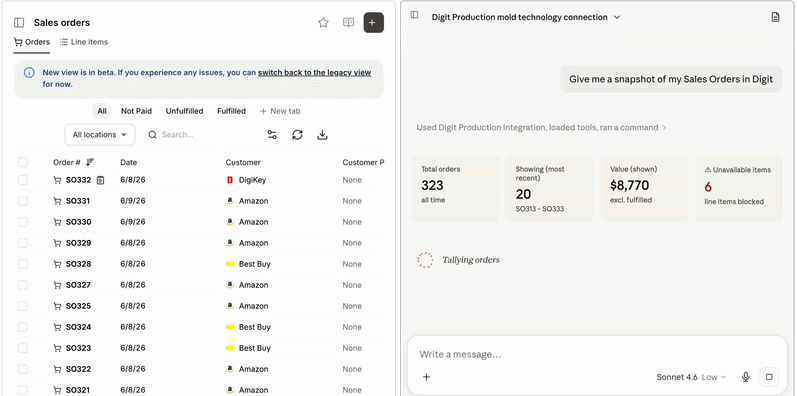This screenshot has width=797, height=396.
Task: Open the filter sliders icon
Action: pos(272,135)
